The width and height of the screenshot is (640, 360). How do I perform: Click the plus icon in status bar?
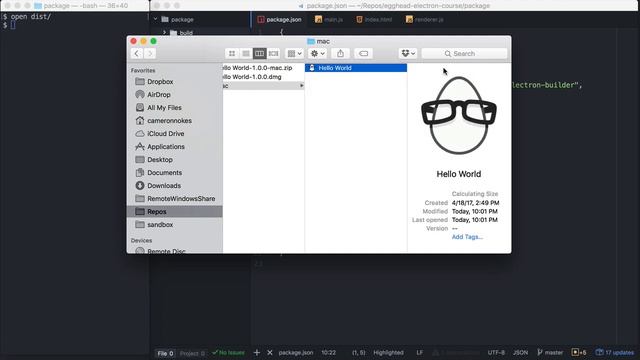click(x=257, y=352)
